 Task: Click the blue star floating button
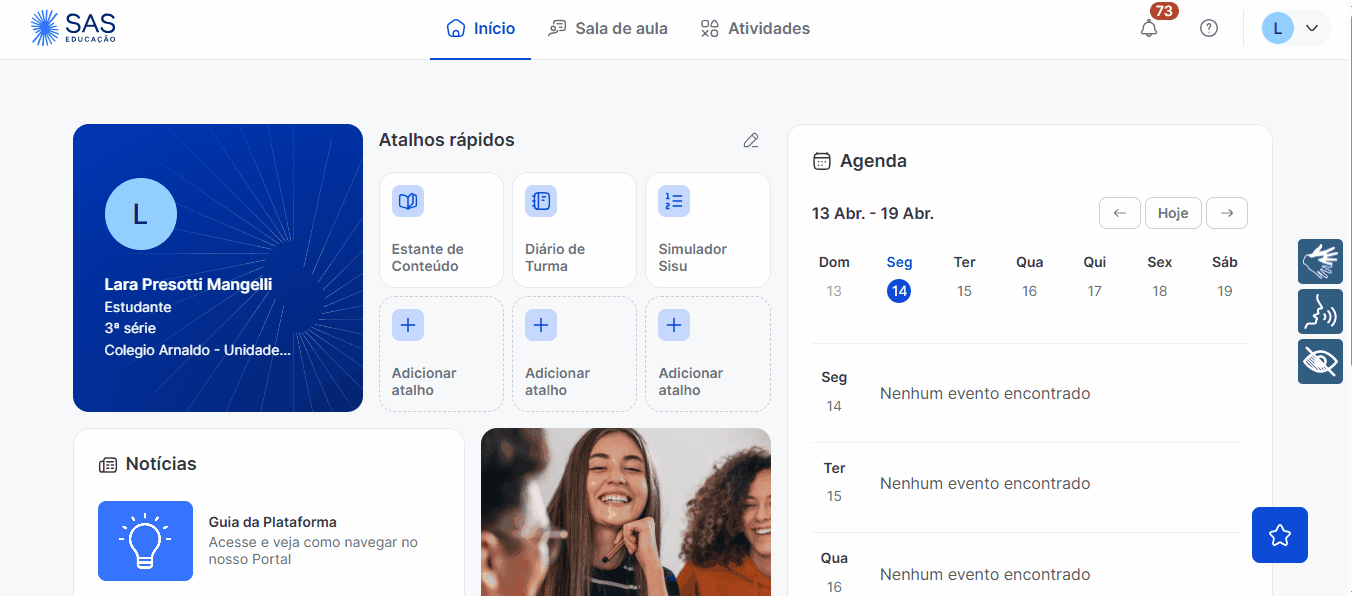click(x=1280, y=535)
